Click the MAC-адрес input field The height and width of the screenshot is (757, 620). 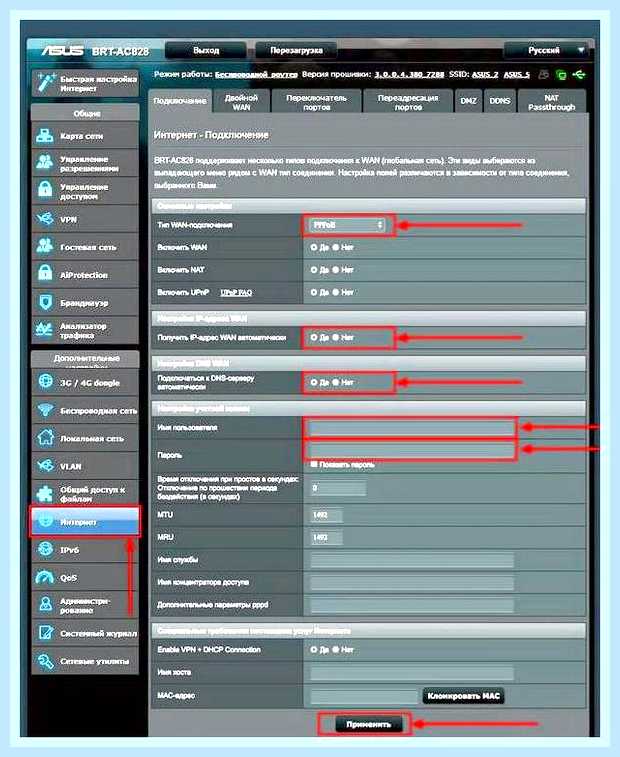click(365, 696)
